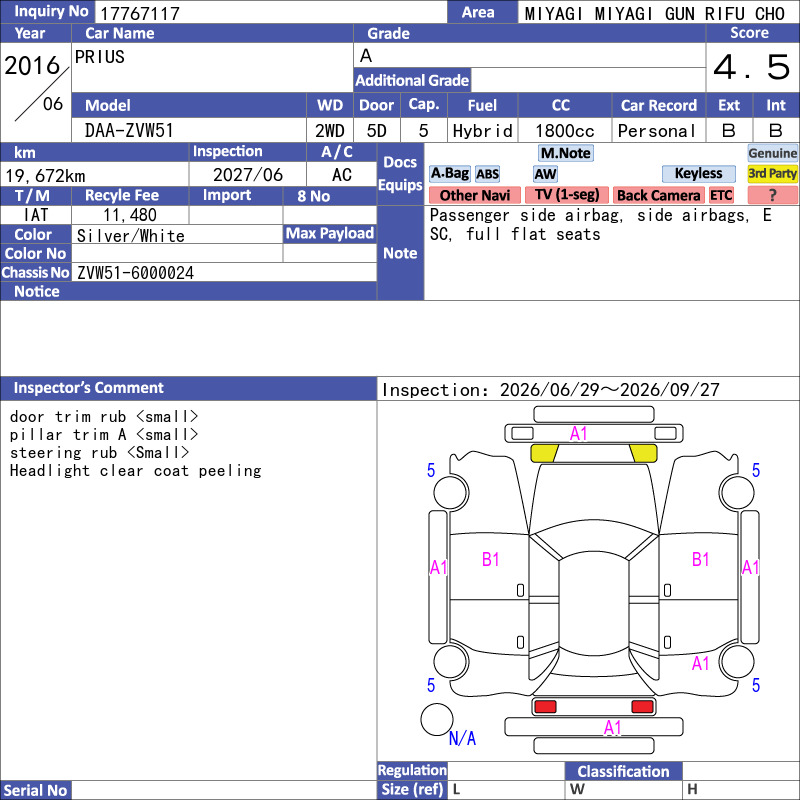This screenshot has width=800, height=800.
Task: Click the Keyless equipment badge
Action: [x=698, y=174]
